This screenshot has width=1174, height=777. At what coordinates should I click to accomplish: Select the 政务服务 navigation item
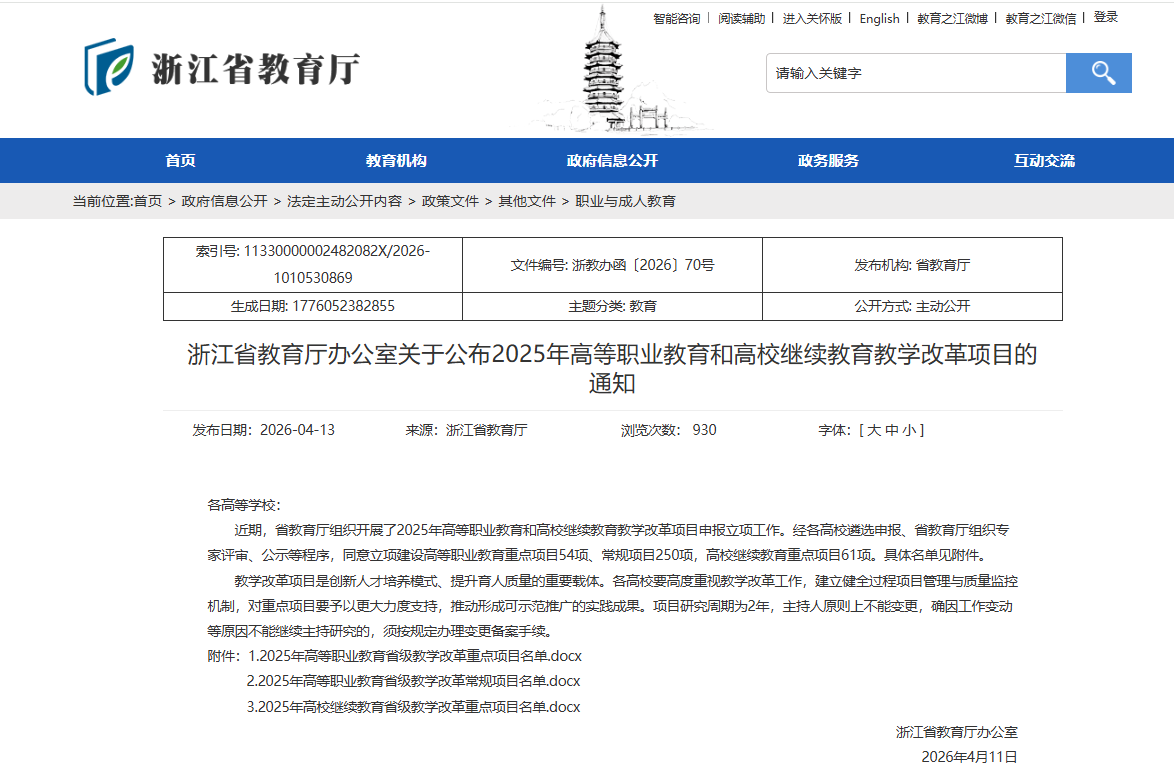pos(828,161)
